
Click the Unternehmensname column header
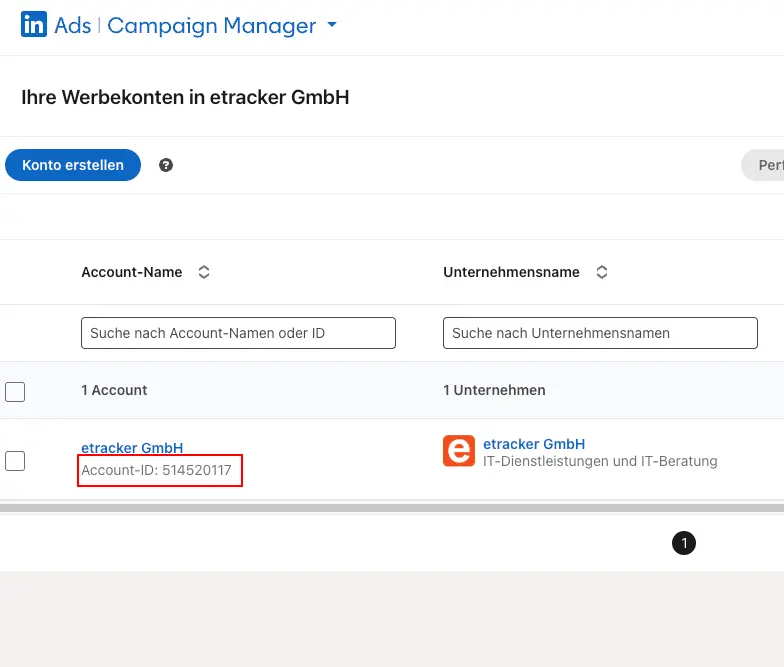point(511,272)
